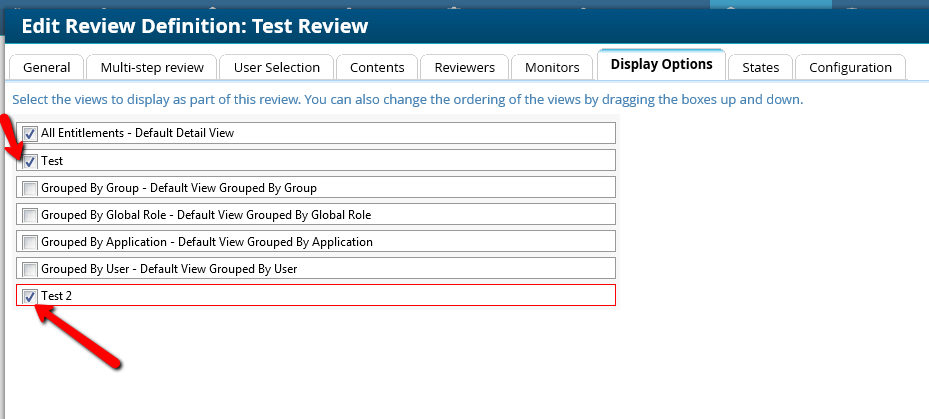Click the Grouped By Global Role label text
The image size is (929, 419).
pos(206,215)
